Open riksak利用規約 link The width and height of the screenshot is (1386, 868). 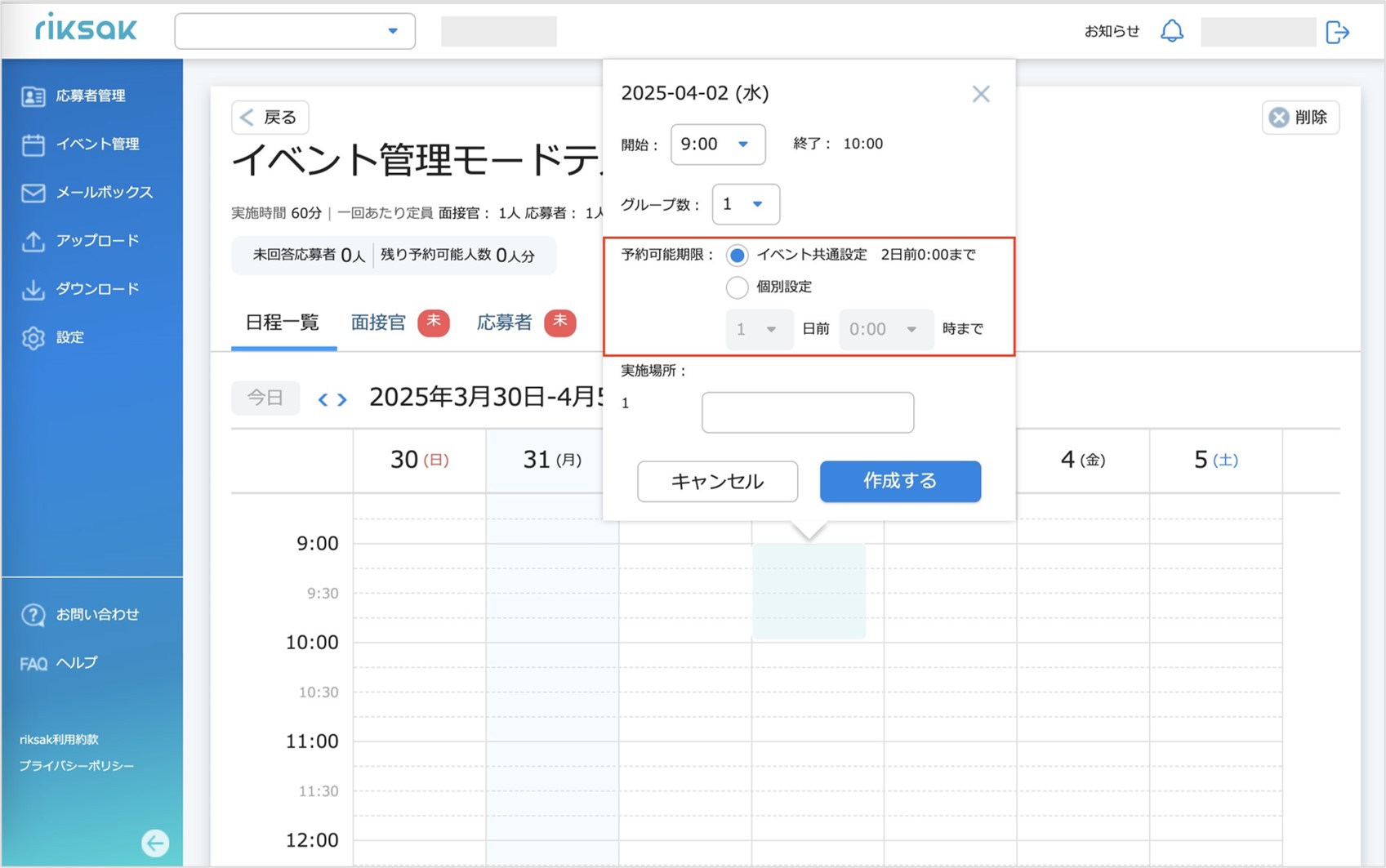(x=59, y=740)
